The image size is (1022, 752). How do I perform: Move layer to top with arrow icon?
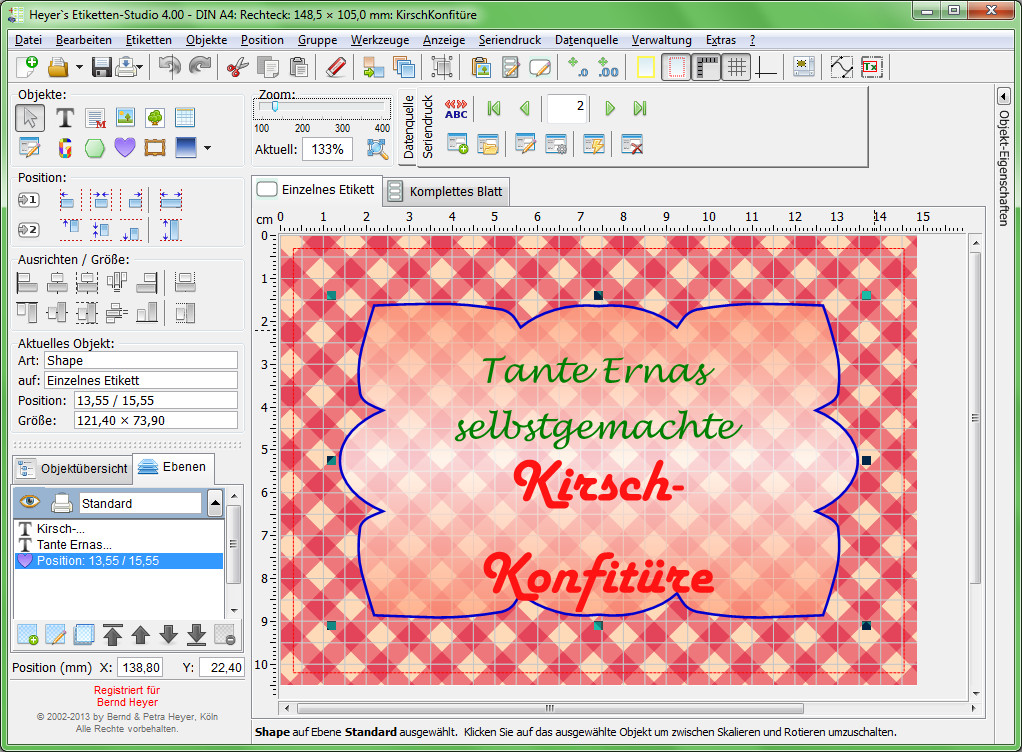pos(113,634)
